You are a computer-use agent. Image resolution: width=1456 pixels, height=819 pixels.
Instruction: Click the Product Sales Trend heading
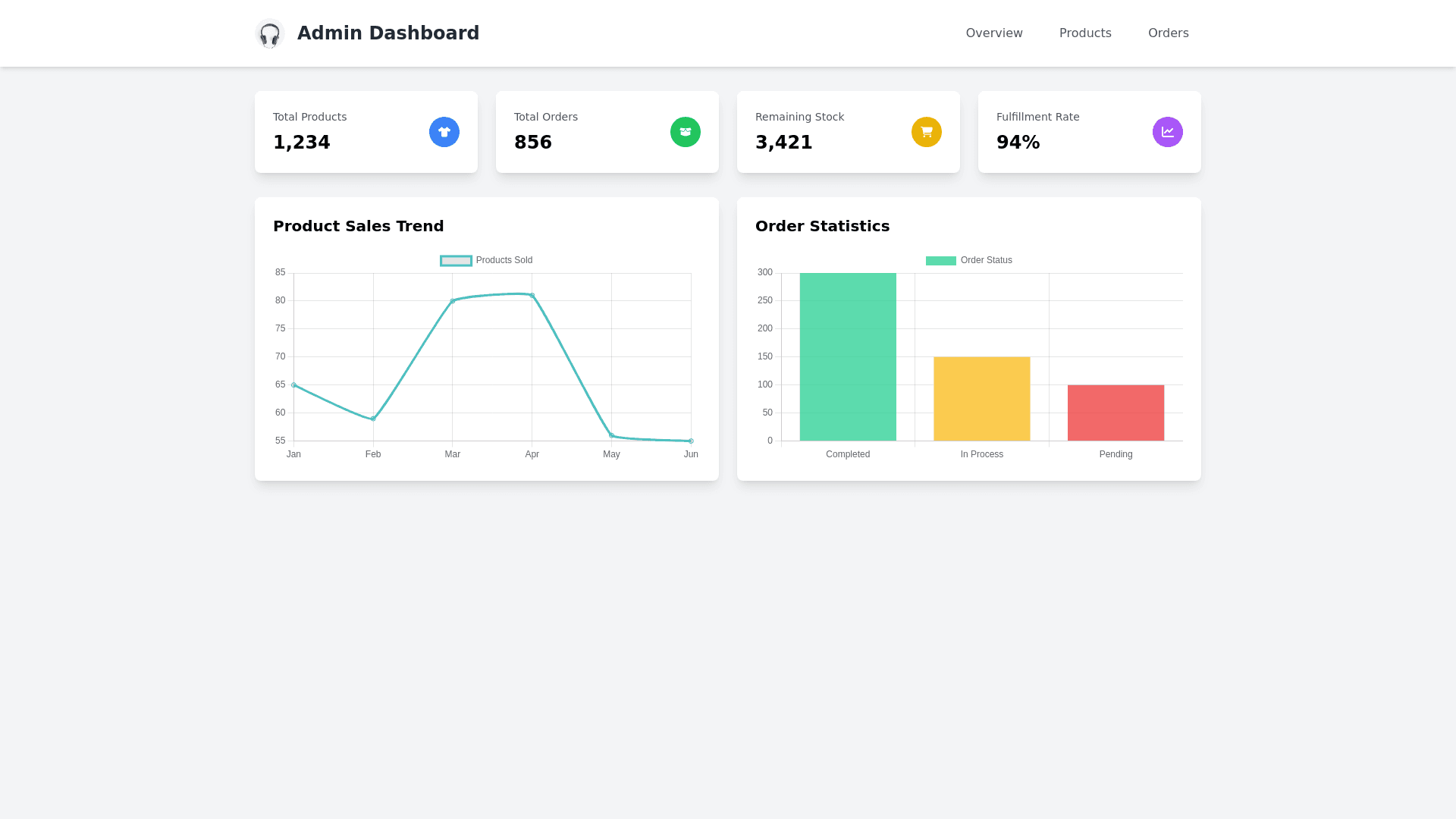tap(358, 226)
